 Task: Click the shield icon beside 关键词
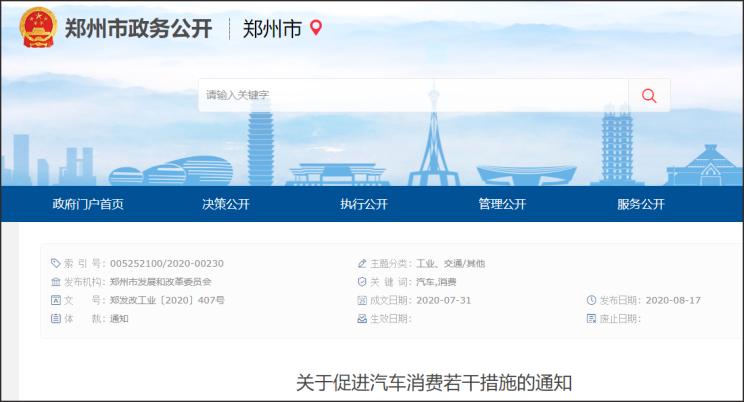[x=362, y=282]
